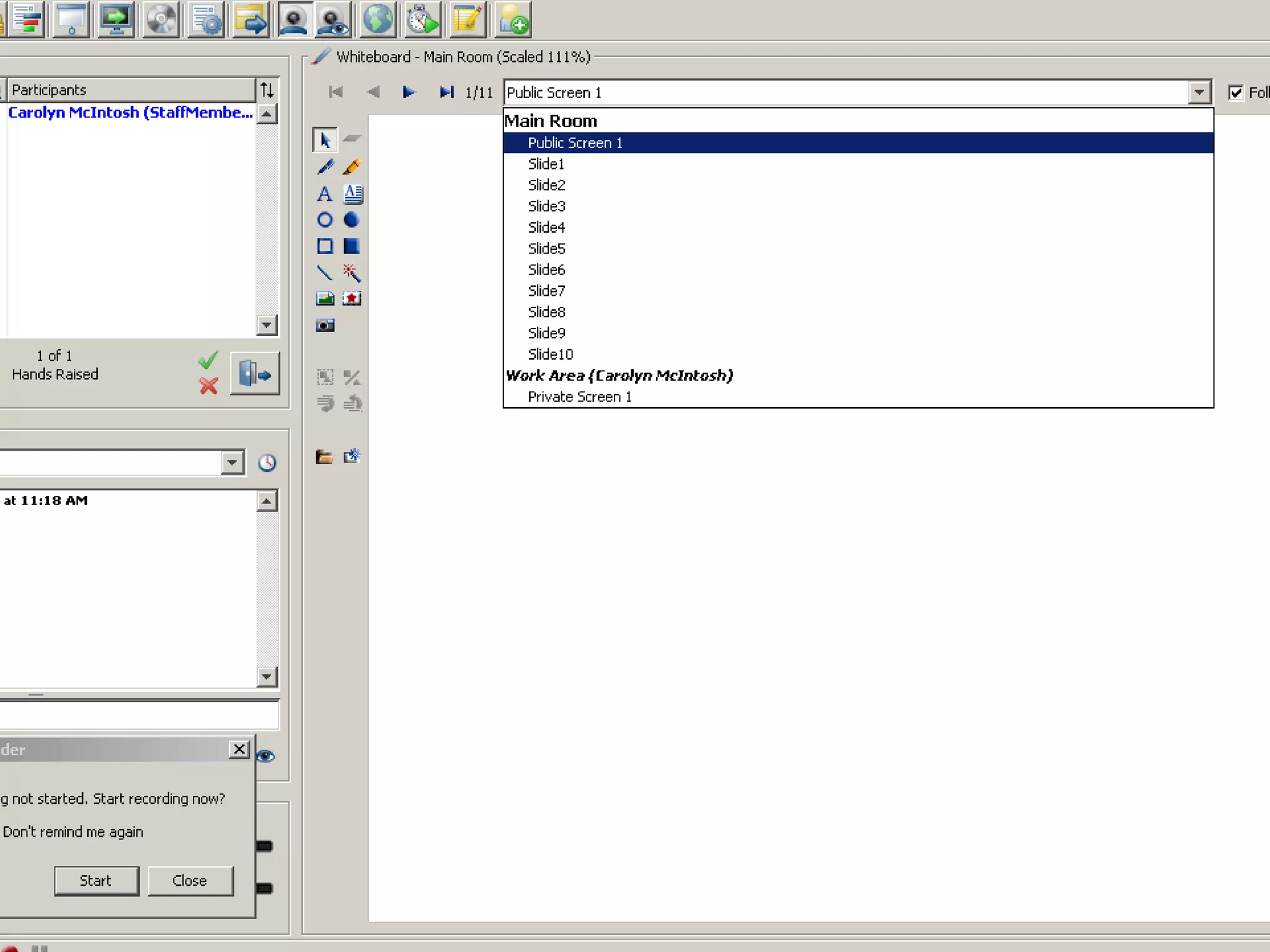The image size is (1270, 952).
Task: Click the green check yes response
Action: [x=208, y=360]
